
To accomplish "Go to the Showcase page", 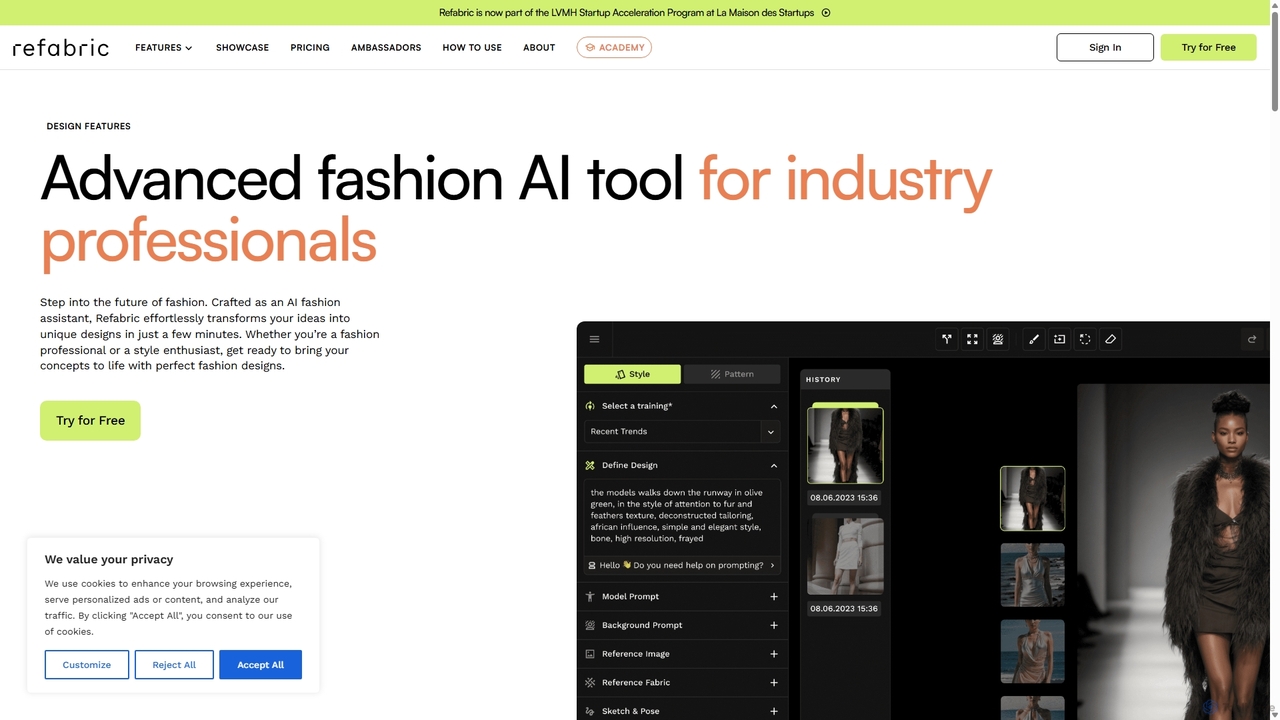I will (242, 47).
